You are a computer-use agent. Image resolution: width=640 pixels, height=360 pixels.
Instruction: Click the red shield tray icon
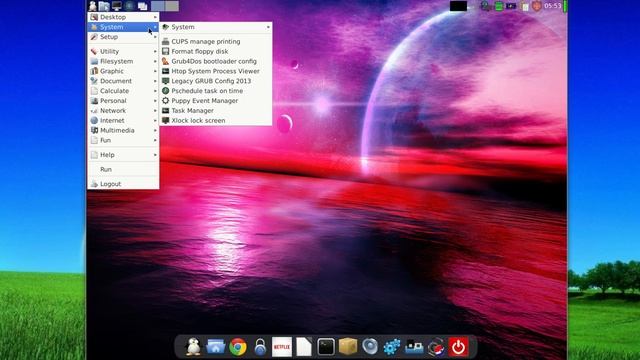click(x=536, y=6)
